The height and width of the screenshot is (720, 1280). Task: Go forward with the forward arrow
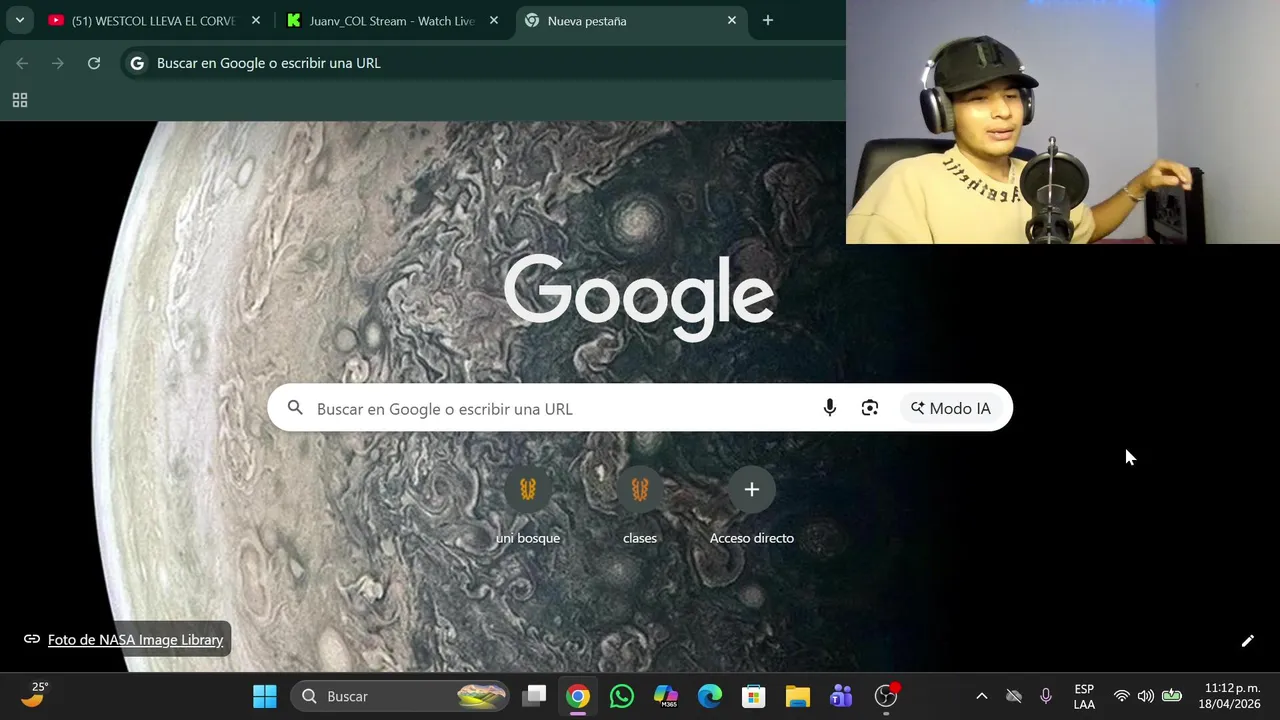point(58,63)
